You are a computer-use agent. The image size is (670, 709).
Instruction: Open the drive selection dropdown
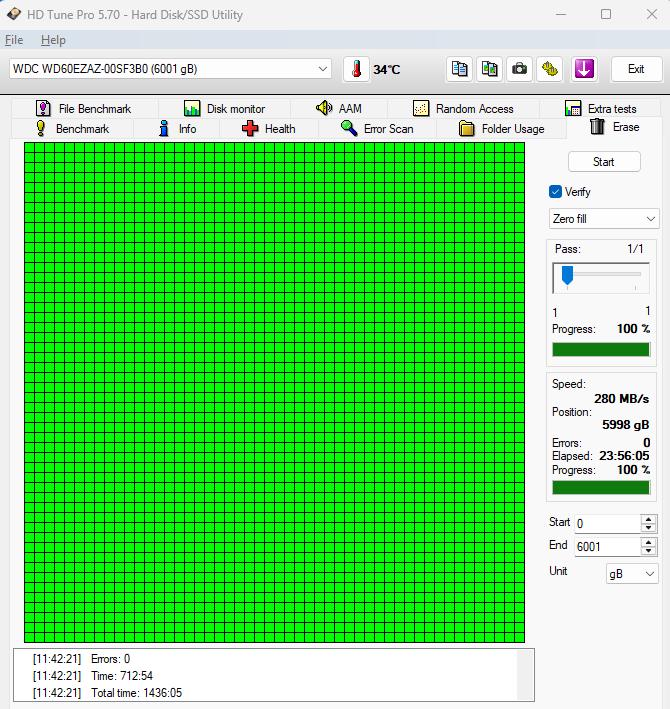322,69
